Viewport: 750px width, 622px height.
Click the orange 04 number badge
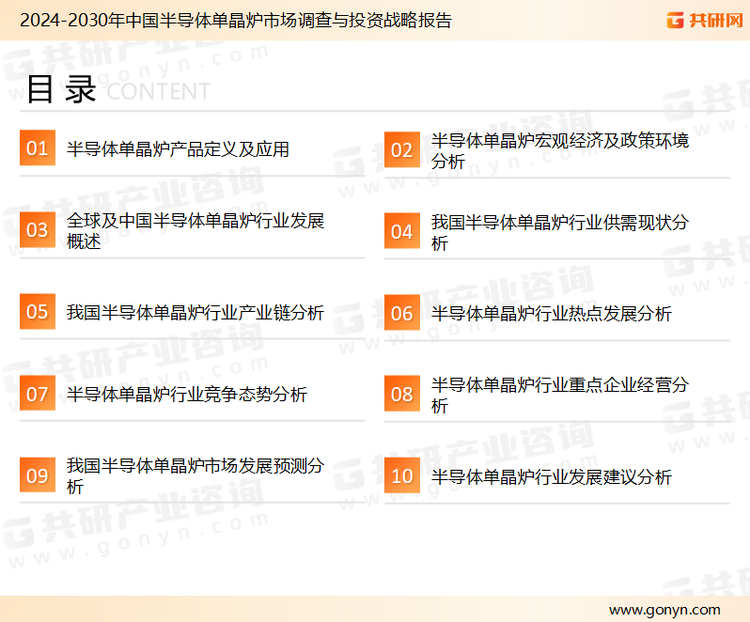pos(402,231)
